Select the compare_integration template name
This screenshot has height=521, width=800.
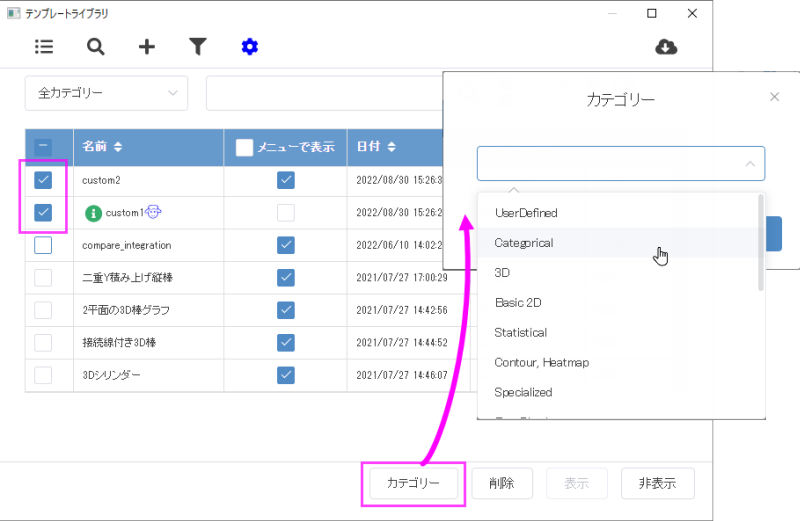pyautogui.click(x=127, y=245)
